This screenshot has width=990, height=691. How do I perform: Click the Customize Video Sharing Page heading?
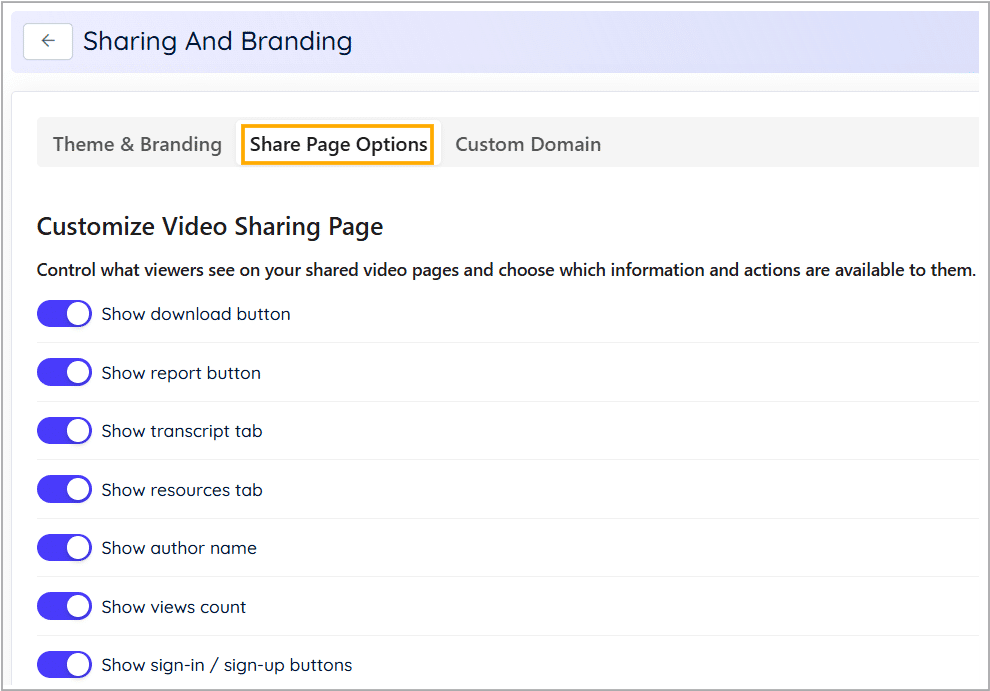click(x=210, y=227)
